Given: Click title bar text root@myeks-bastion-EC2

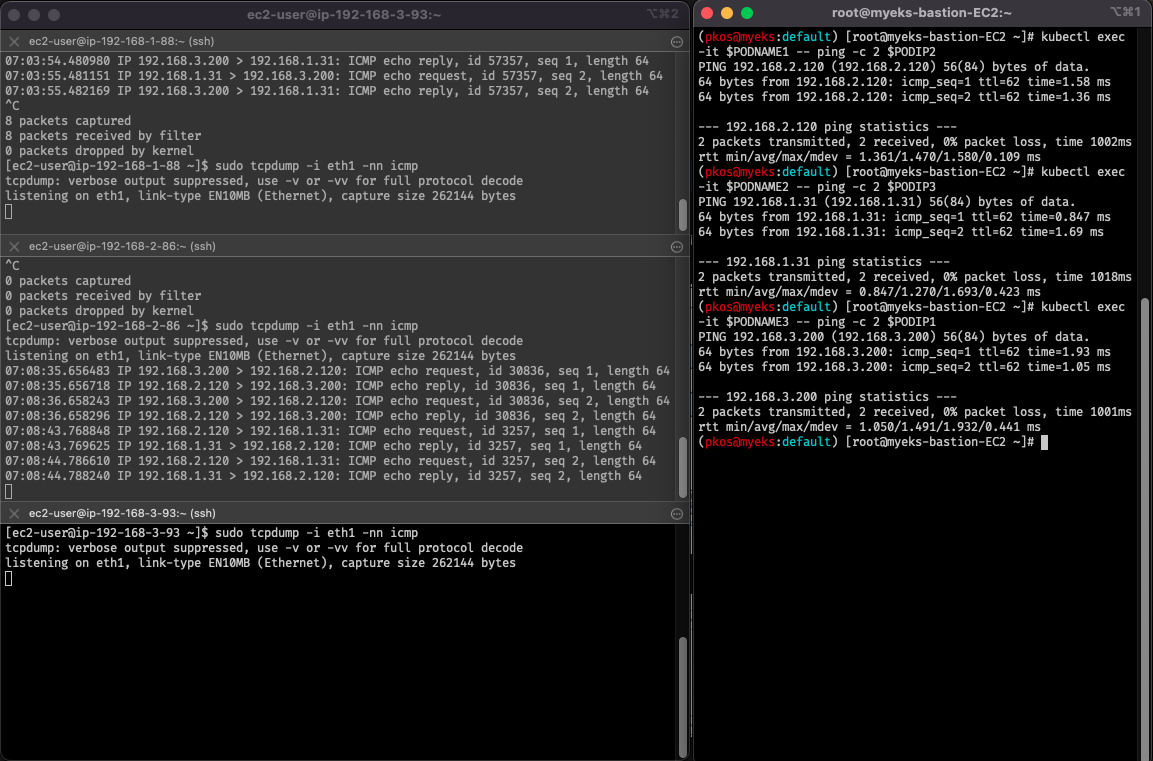Looking at the screenshot, I should point(921,13).
